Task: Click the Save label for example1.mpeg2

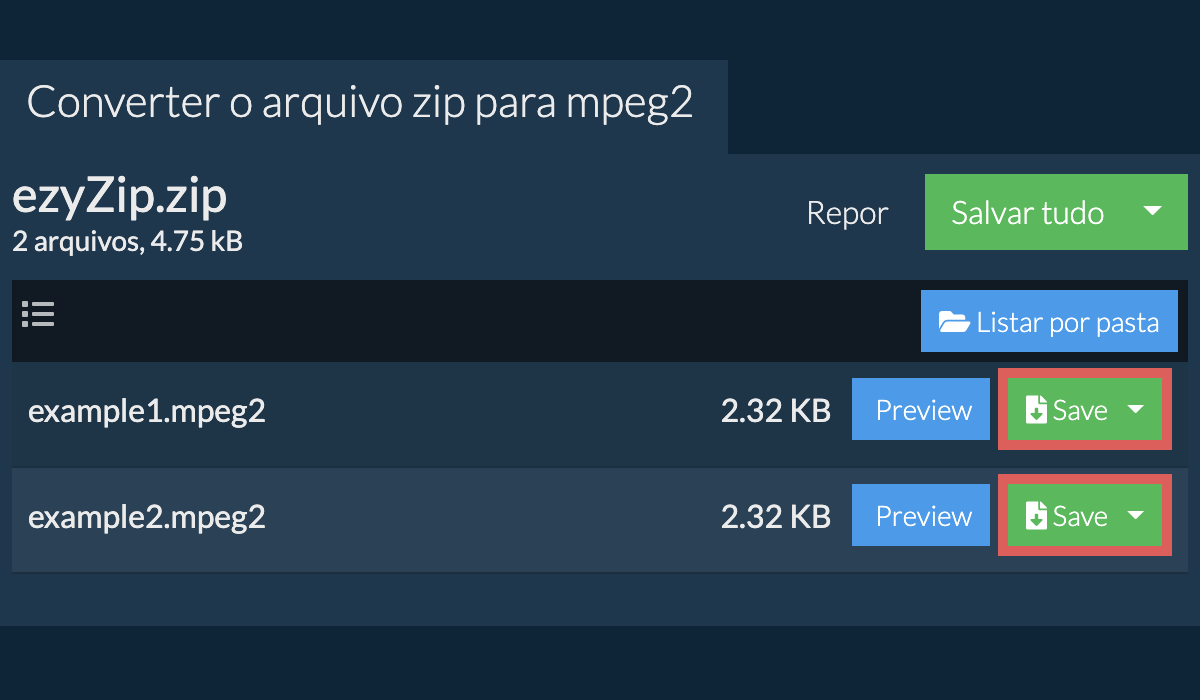Action: click(x=1080, y=410)
